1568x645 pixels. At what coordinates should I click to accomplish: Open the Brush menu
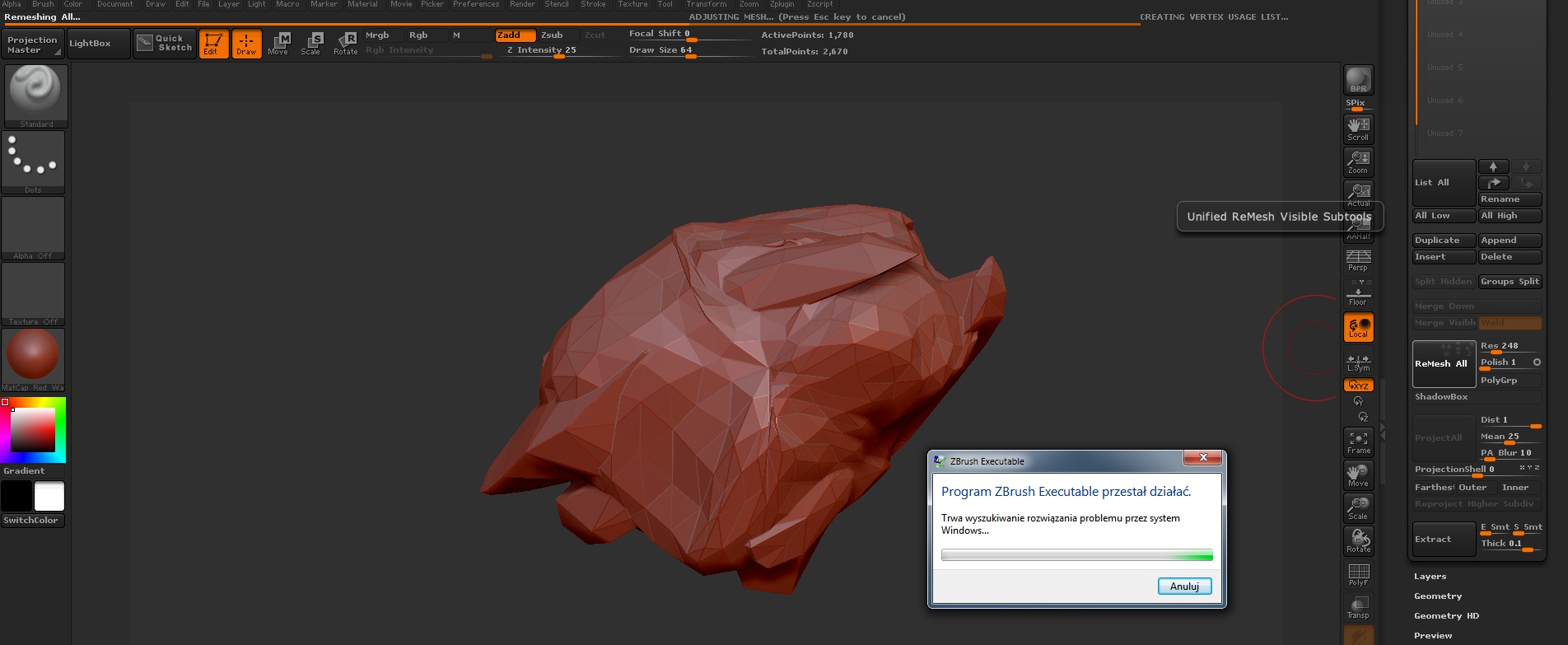[43, 4]
